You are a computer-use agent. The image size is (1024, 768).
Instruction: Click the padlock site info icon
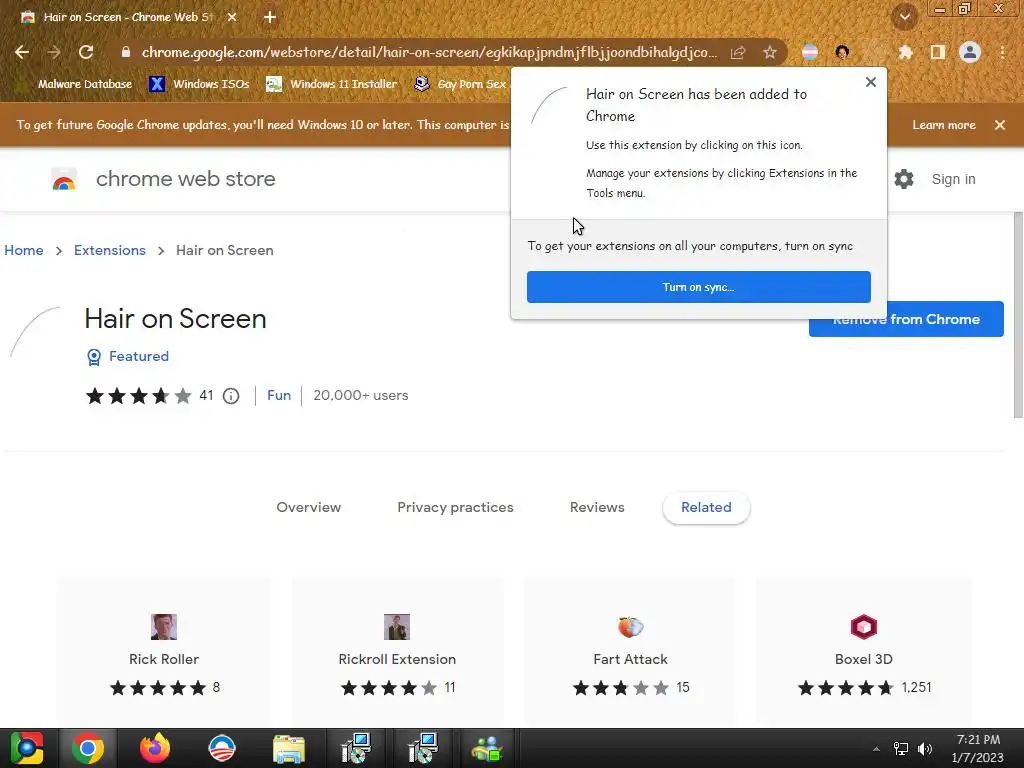[x=125, y=52]
